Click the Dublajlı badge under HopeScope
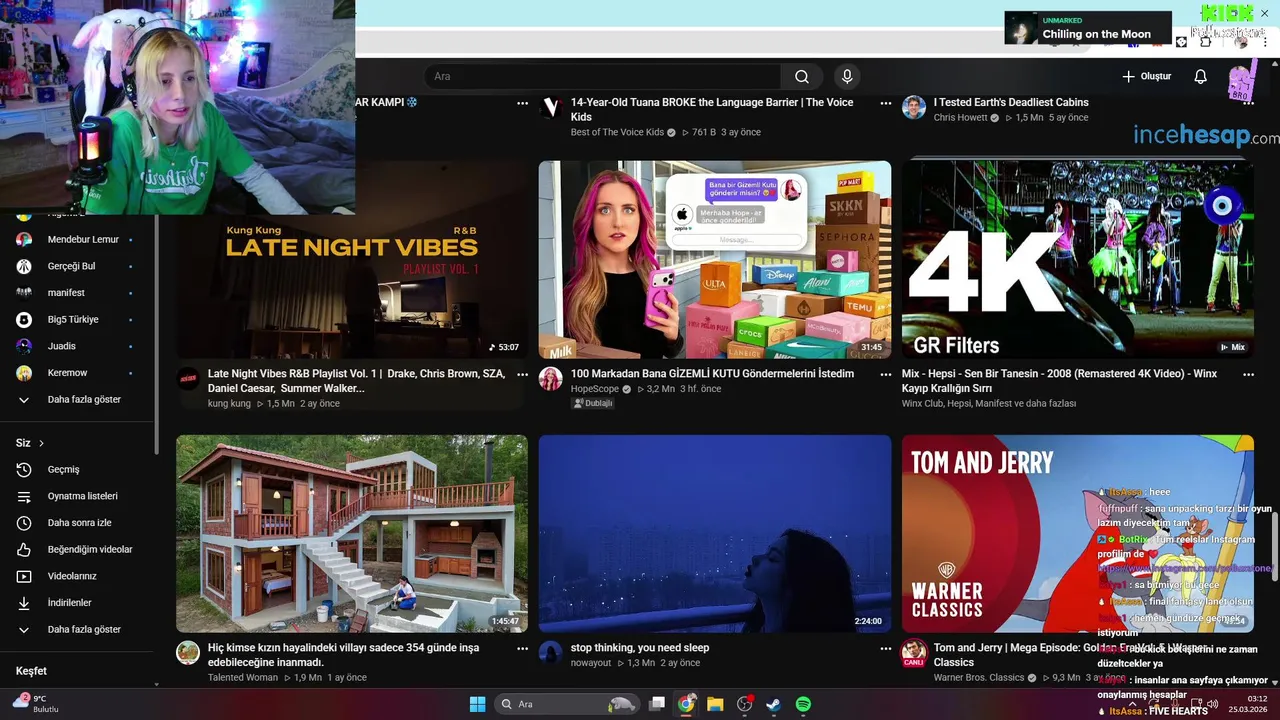The image size is (1280, 720). (592, 403)
